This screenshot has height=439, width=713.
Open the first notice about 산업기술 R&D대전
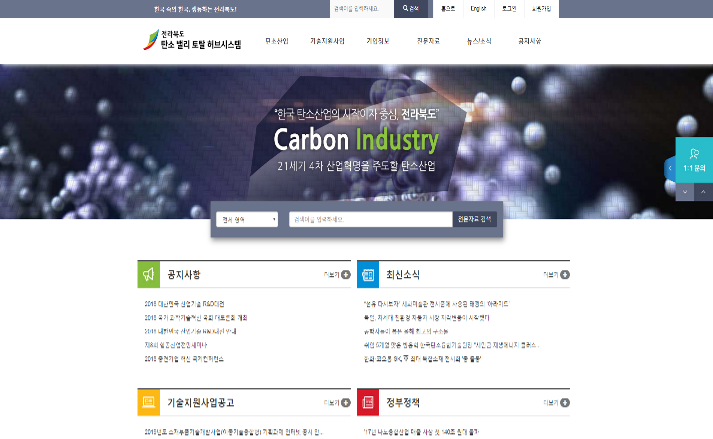184,304
